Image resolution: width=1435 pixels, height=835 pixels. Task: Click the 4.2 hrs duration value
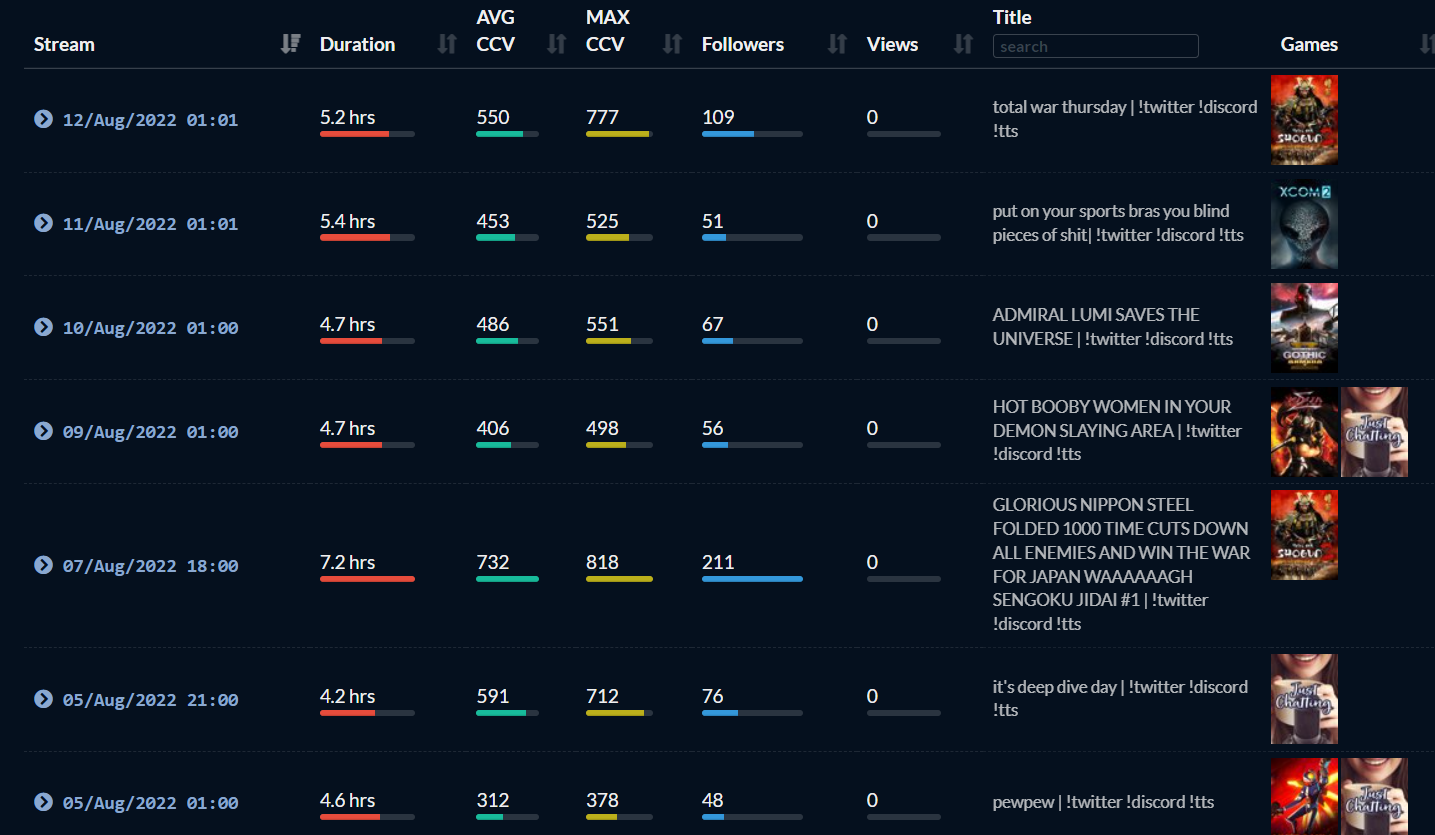(x=348, y=696)
